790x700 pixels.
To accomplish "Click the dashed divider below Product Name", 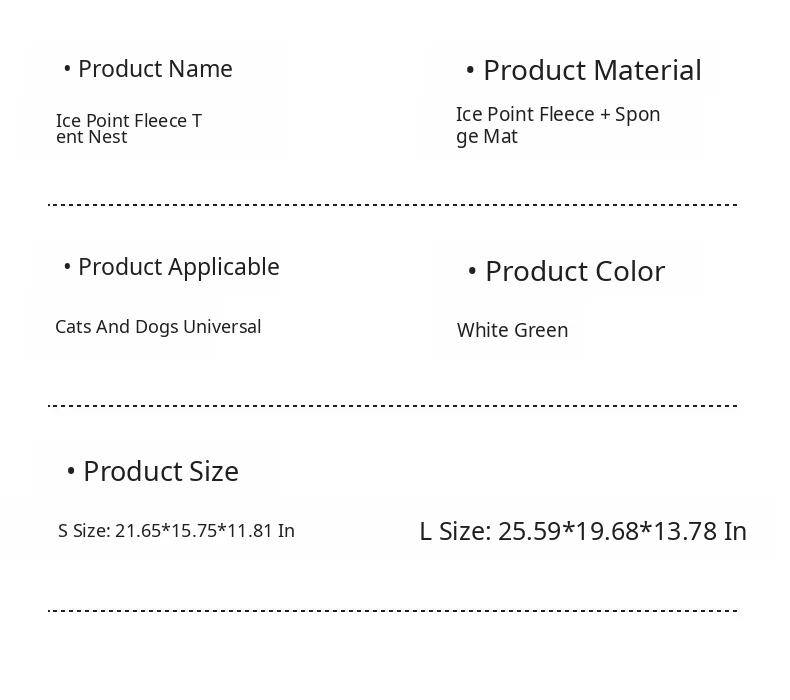I will (392, 205).
